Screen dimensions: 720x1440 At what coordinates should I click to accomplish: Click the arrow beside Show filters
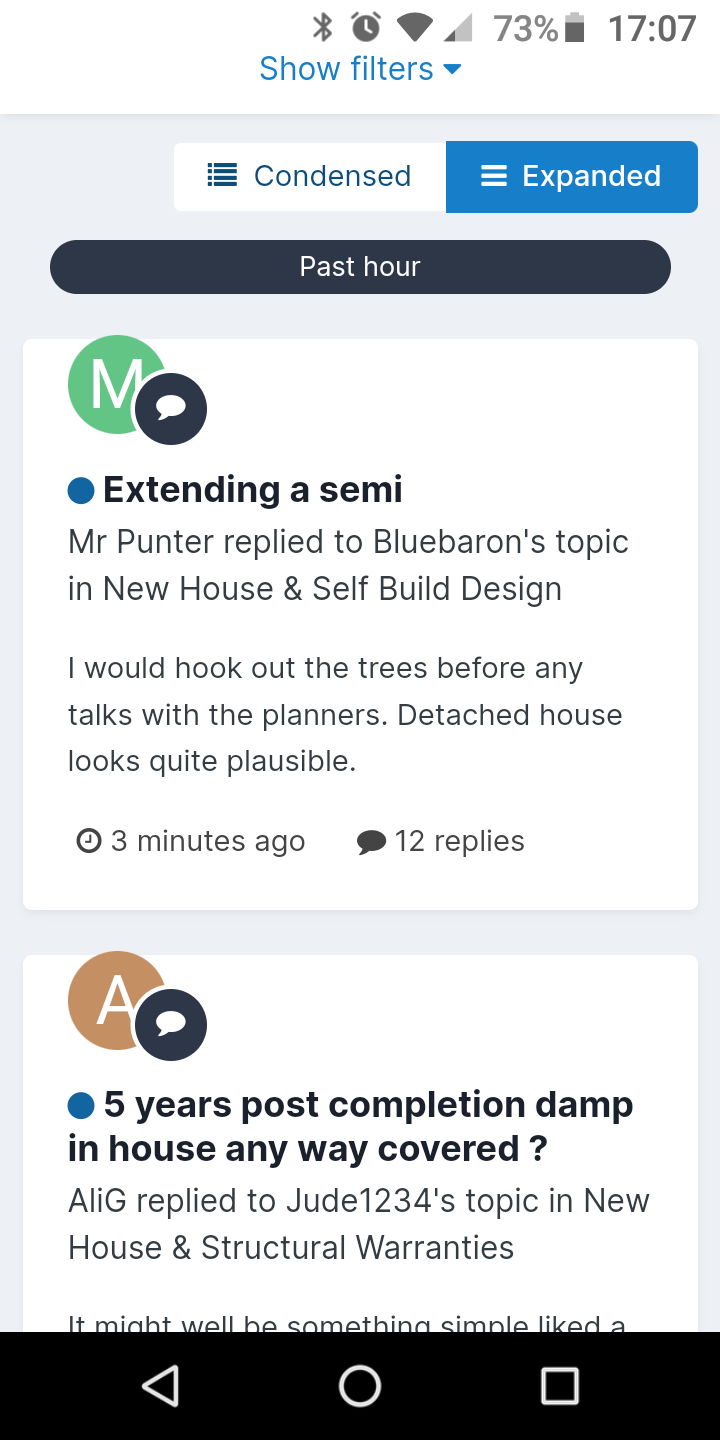452,69
